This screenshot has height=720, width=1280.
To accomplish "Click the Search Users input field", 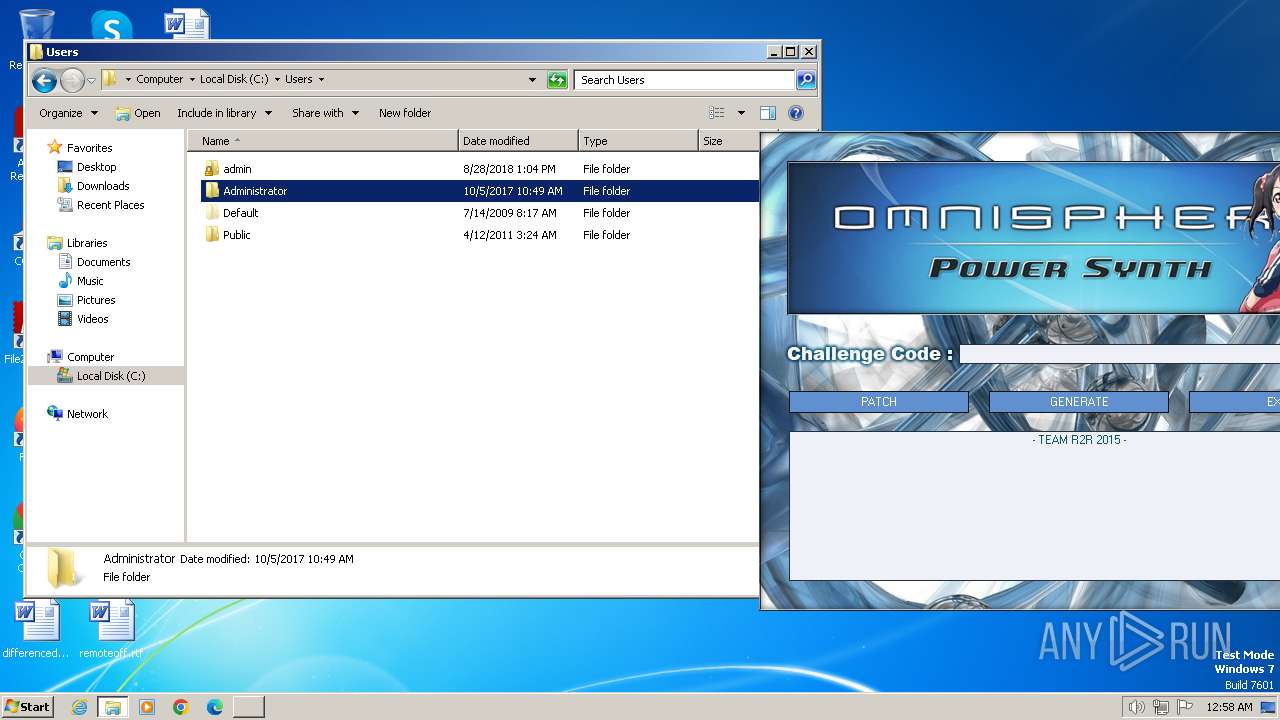I will point(685,80).
